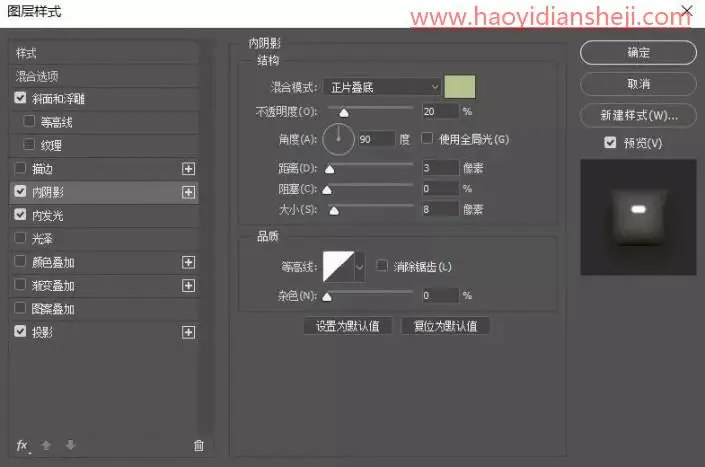Image resolution: width=705 pixels, height=467 pixels.
Task: Click the angle dial control
Action: 338,139
